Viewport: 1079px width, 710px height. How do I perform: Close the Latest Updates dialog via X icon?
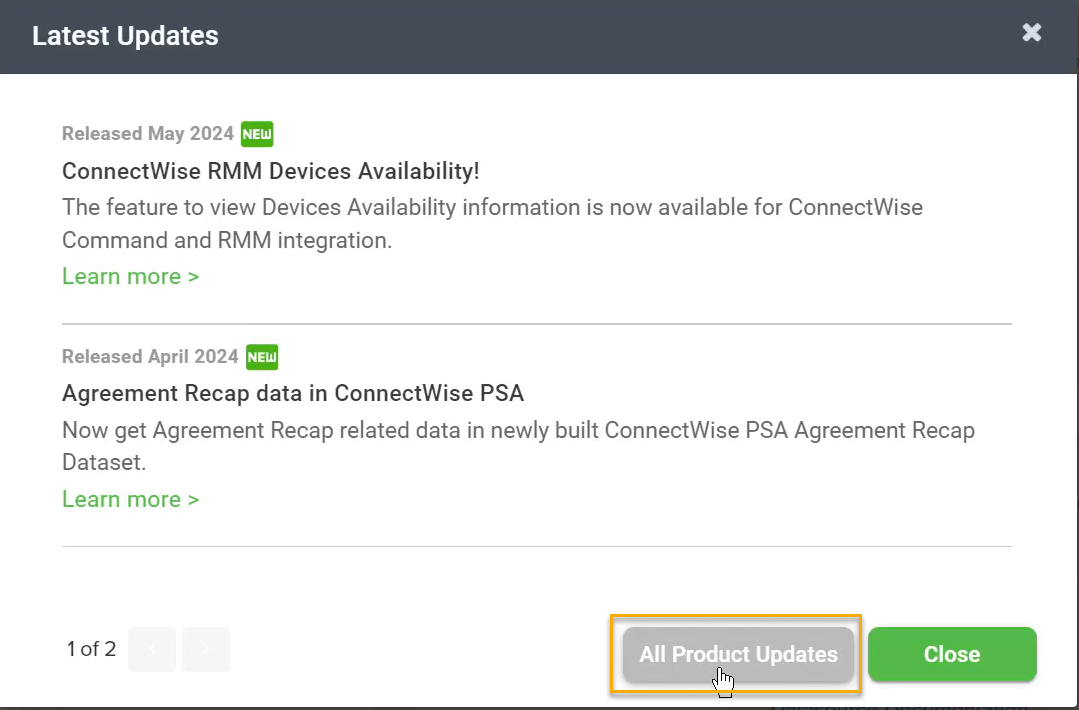pos(1032,32)
